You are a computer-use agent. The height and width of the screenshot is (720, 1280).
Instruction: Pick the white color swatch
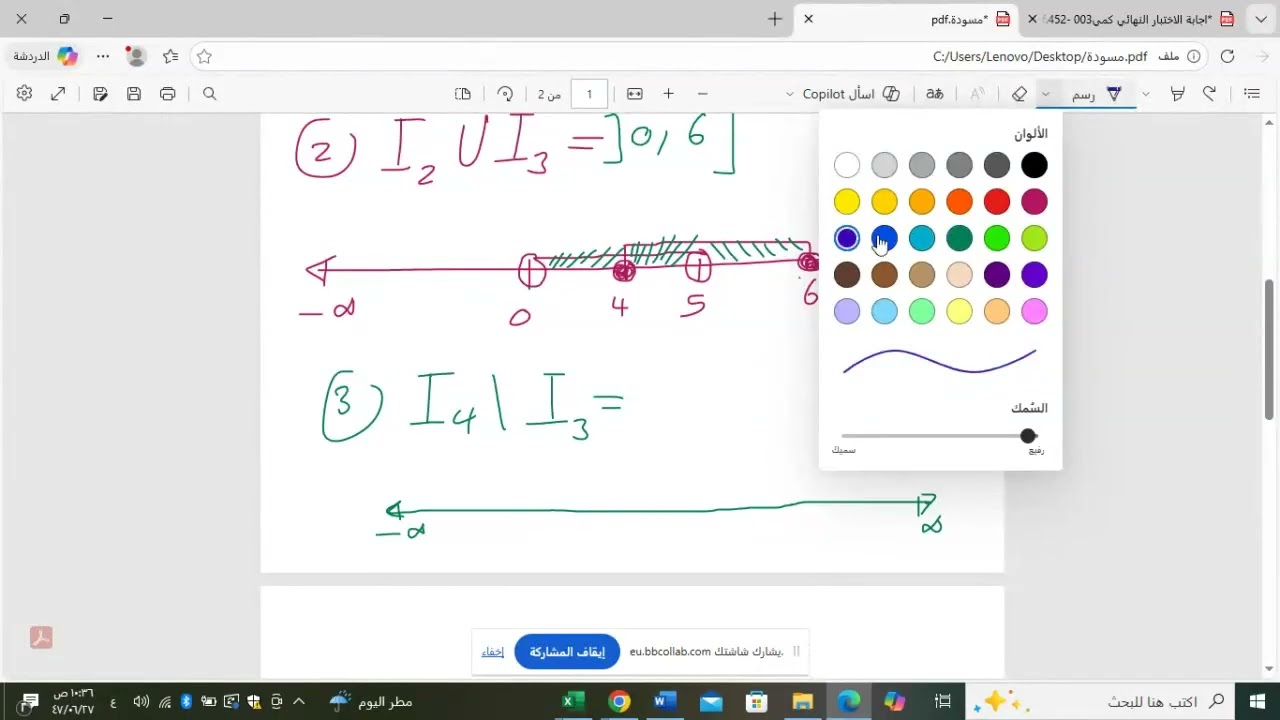pos(847,165)
